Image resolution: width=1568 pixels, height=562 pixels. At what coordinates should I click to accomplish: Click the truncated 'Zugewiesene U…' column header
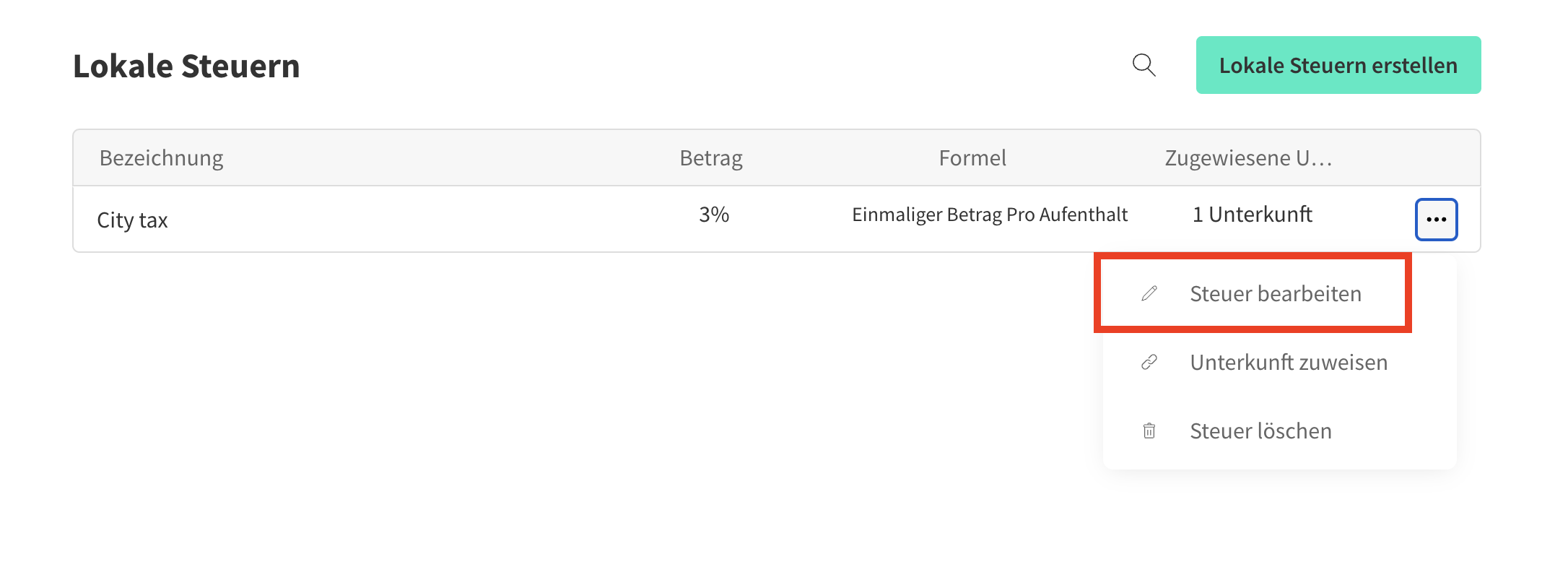coord(1248,158)
